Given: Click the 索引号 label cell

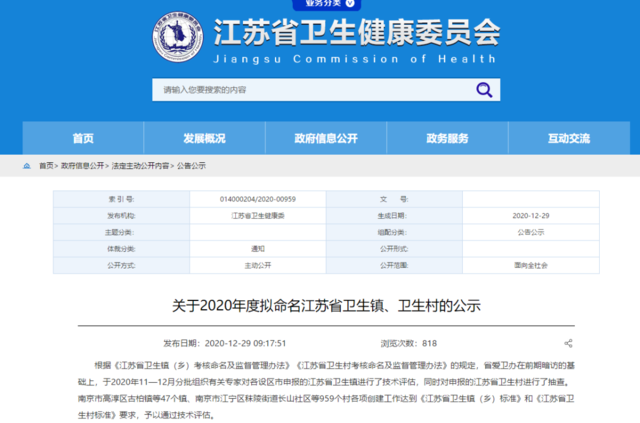Looking at the screenshot, I should pos(121,199).
